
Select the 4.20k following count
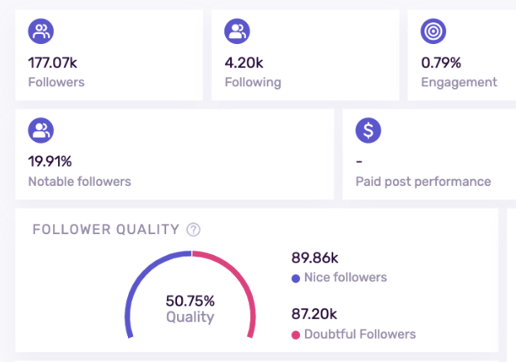point(244,63)
